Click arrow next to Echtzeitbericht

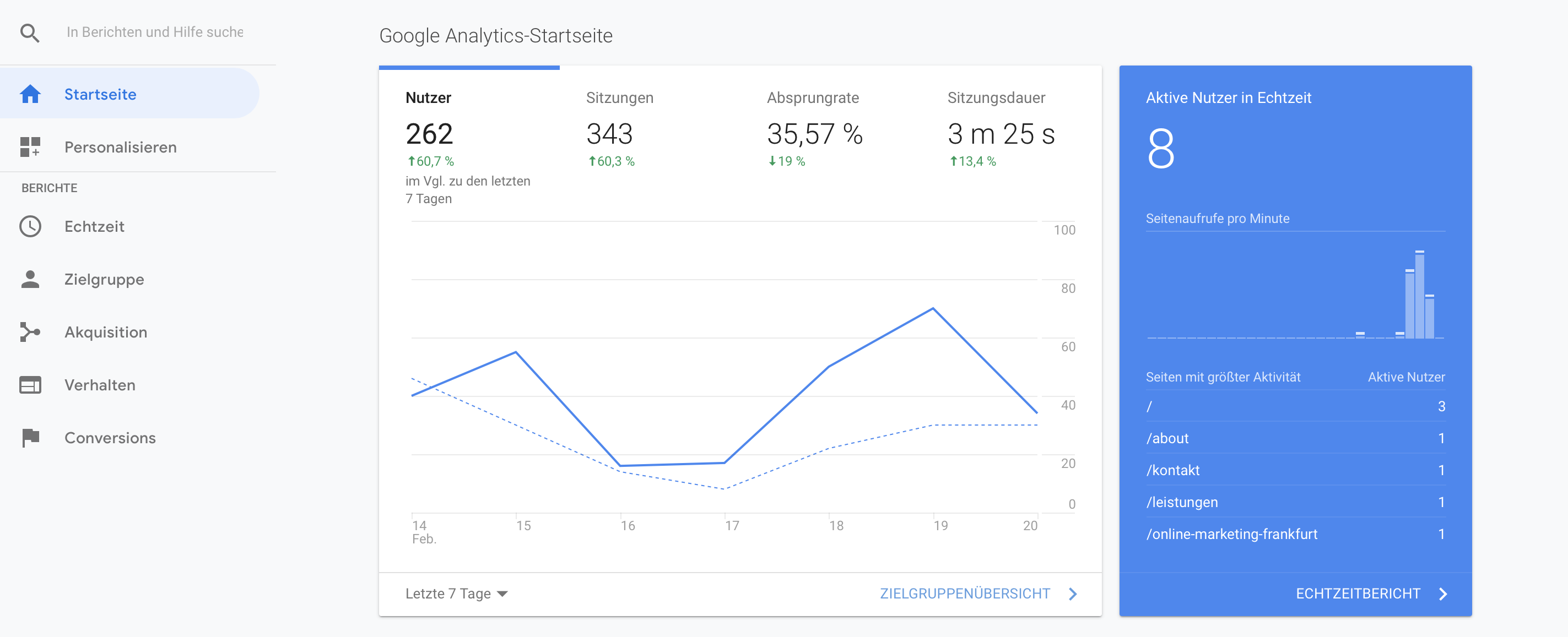[1442, 594]
